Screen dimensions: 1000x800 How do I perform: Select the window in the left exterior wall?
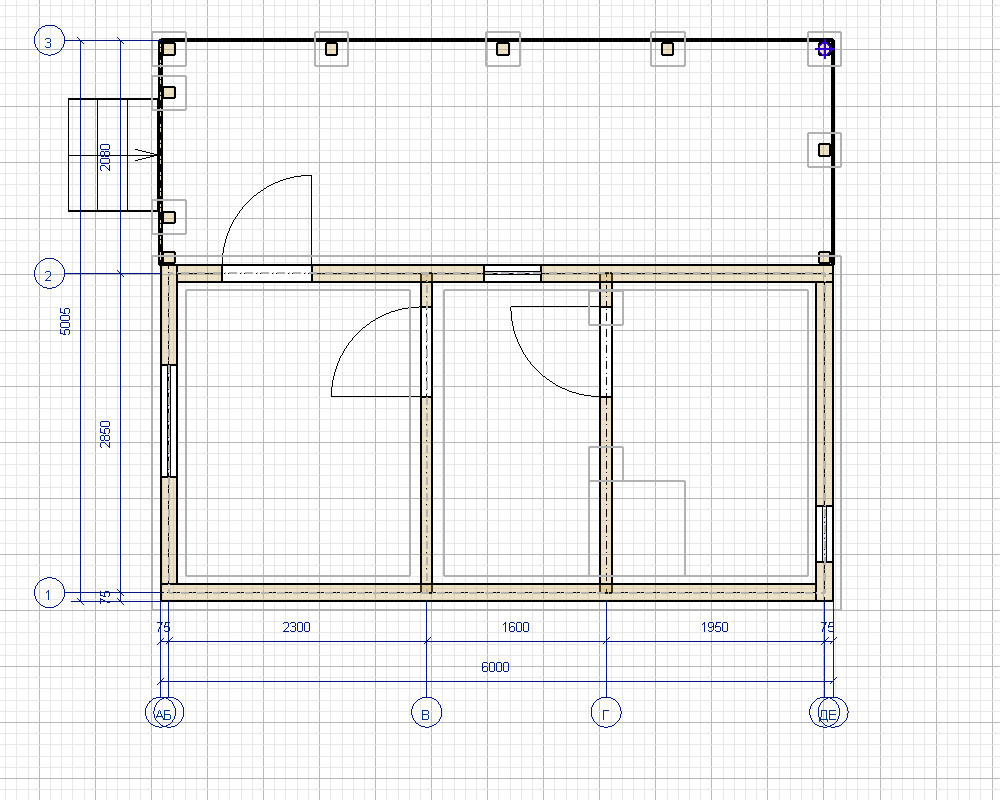[x=169, y=420]
